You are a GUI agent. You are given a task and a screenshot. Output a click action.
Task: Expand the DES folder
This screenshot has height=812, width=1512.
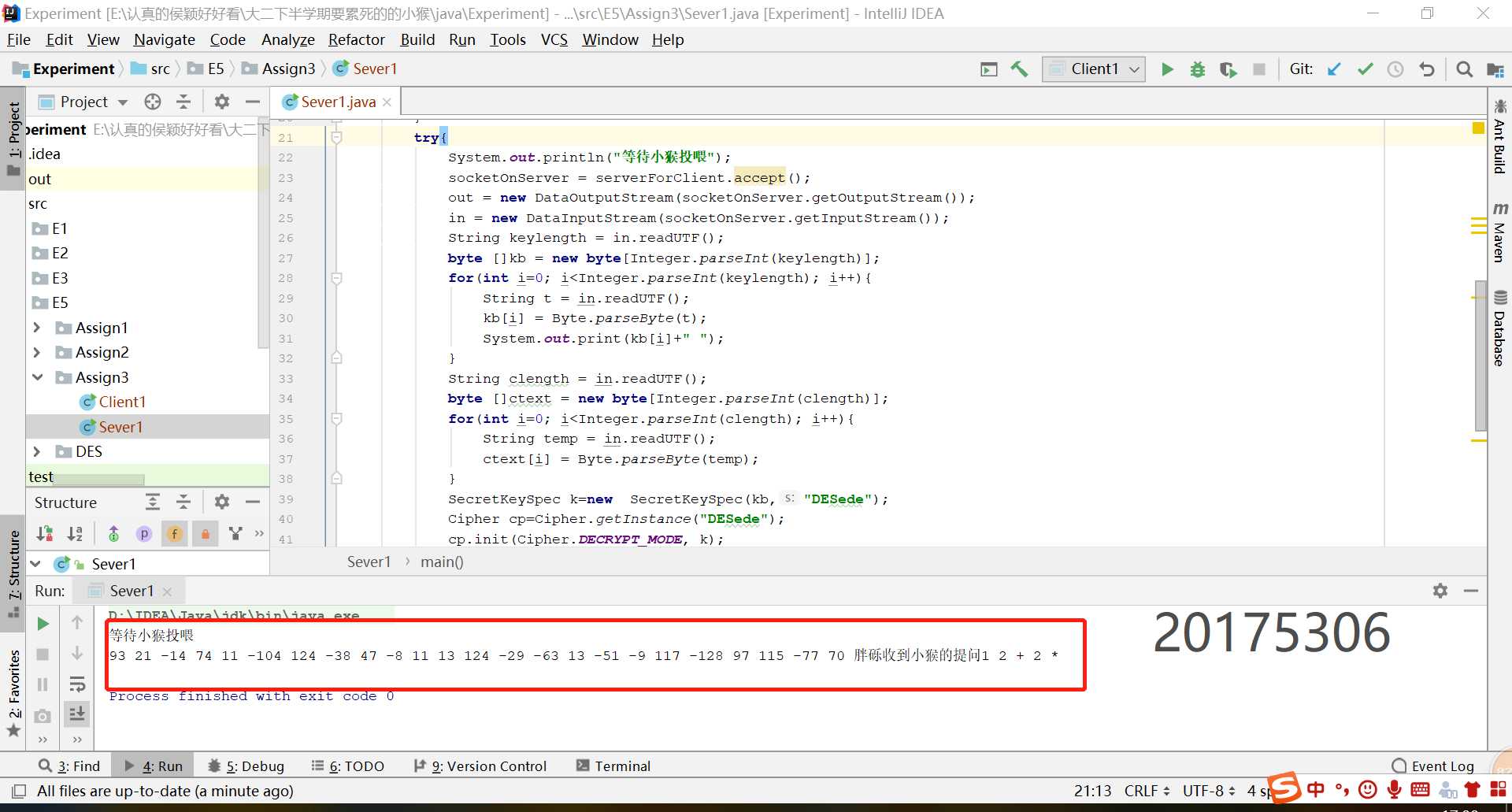coord(36,451)
